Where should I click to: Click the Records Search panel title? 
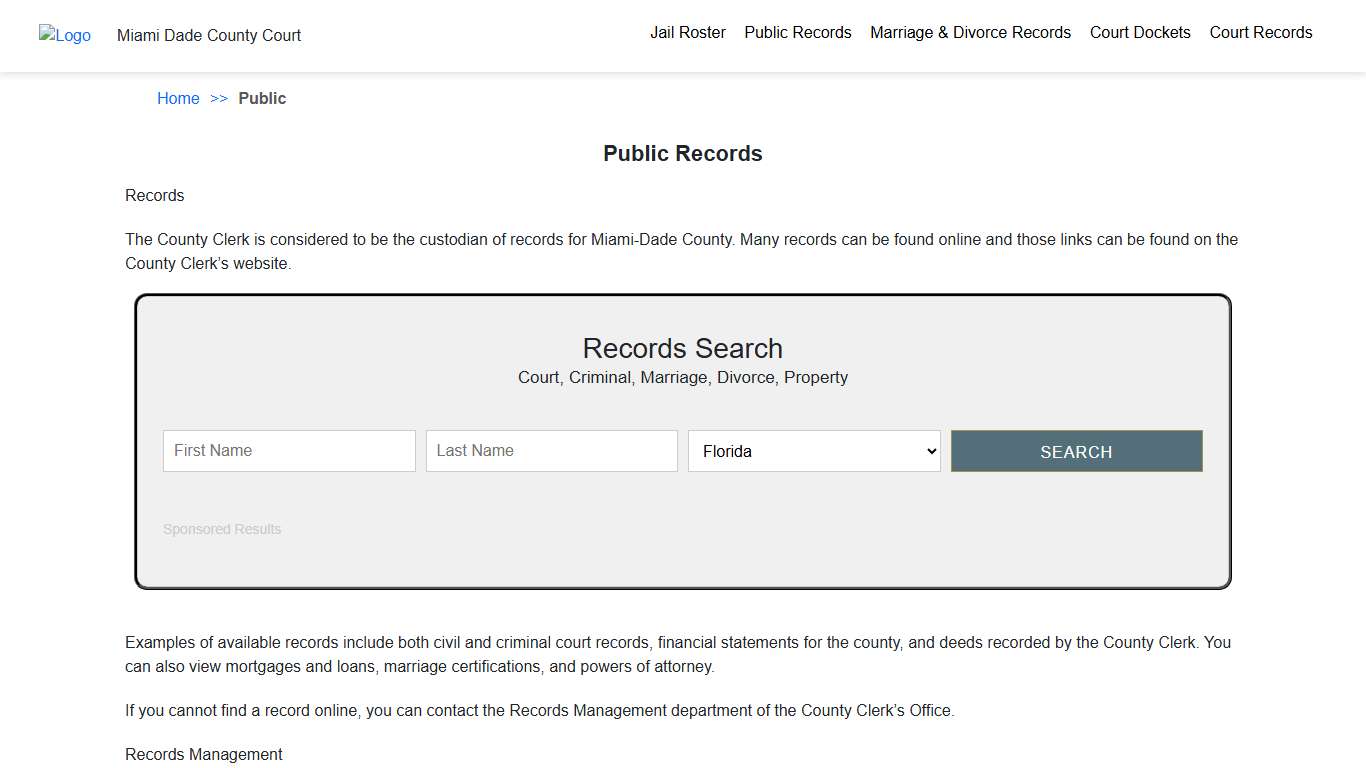tap(683, 348)
